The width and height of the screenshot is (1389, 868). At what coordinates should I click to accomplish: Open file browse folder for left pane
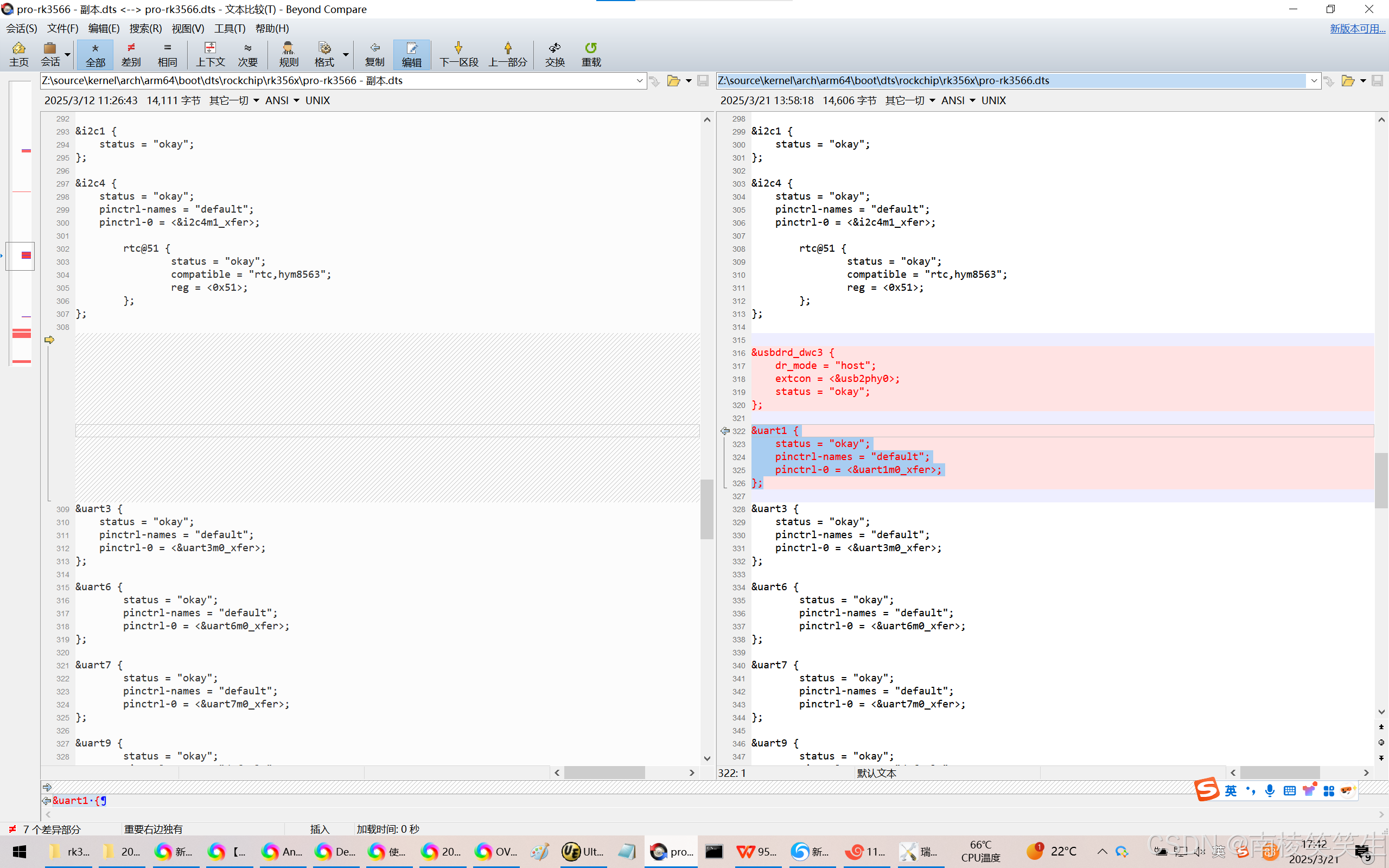point(673,81)
